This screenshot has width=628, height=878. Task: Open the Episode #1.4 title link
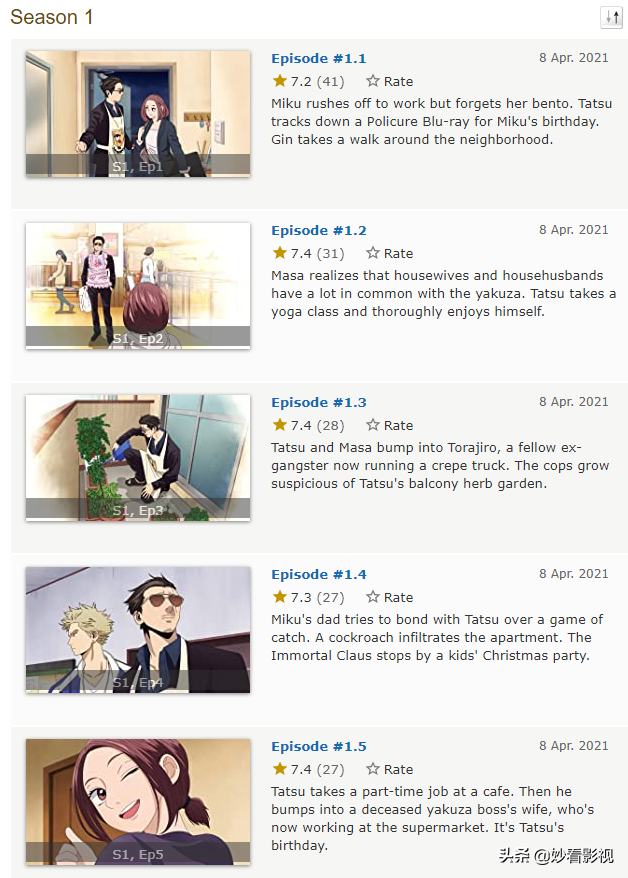(x=318, y=575)
